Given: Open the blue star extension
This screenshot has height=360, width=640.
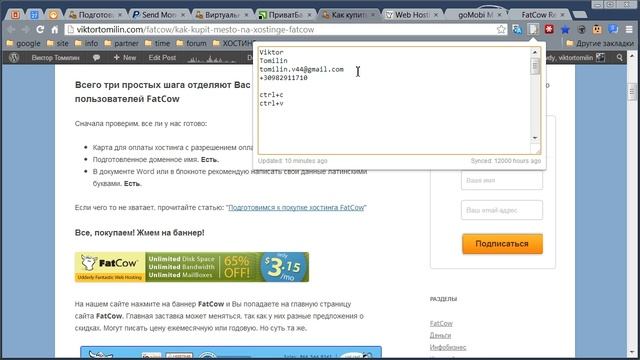Looking at the screenshot, I should pos(565,29).
